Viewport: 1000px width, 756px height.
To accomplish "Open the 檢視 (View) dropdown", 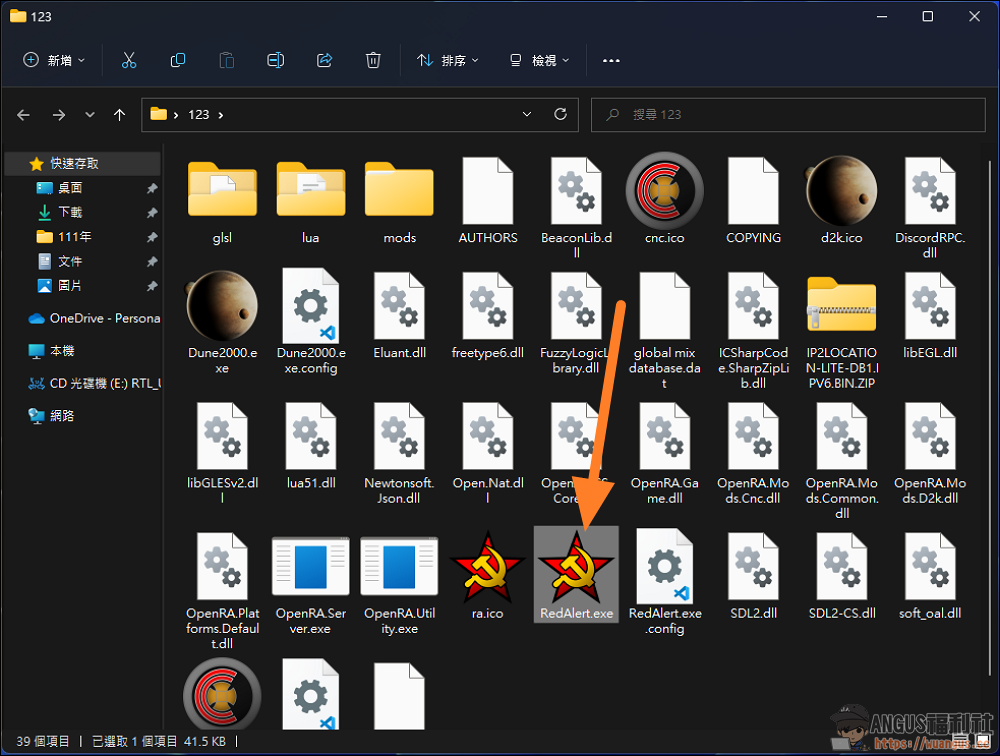I will [540, 61].
